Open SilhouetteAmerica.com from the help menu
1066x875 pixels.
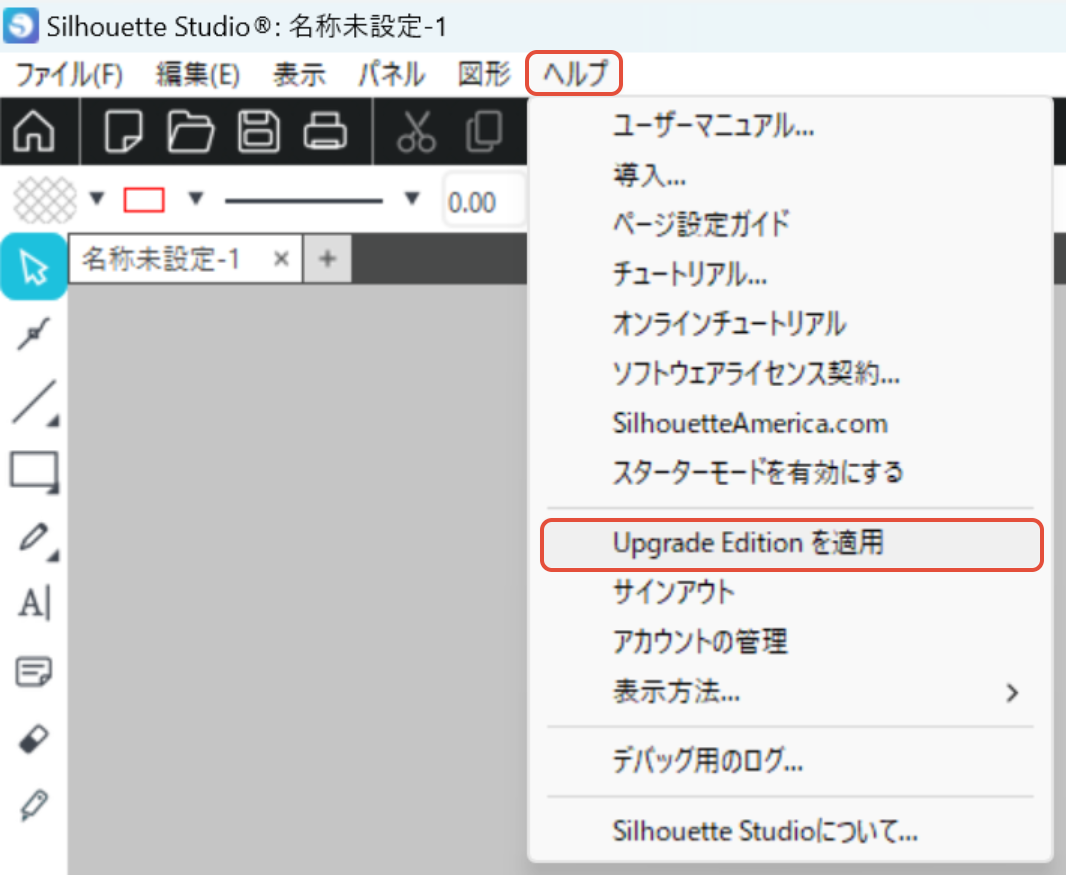[x=791, y=423]
